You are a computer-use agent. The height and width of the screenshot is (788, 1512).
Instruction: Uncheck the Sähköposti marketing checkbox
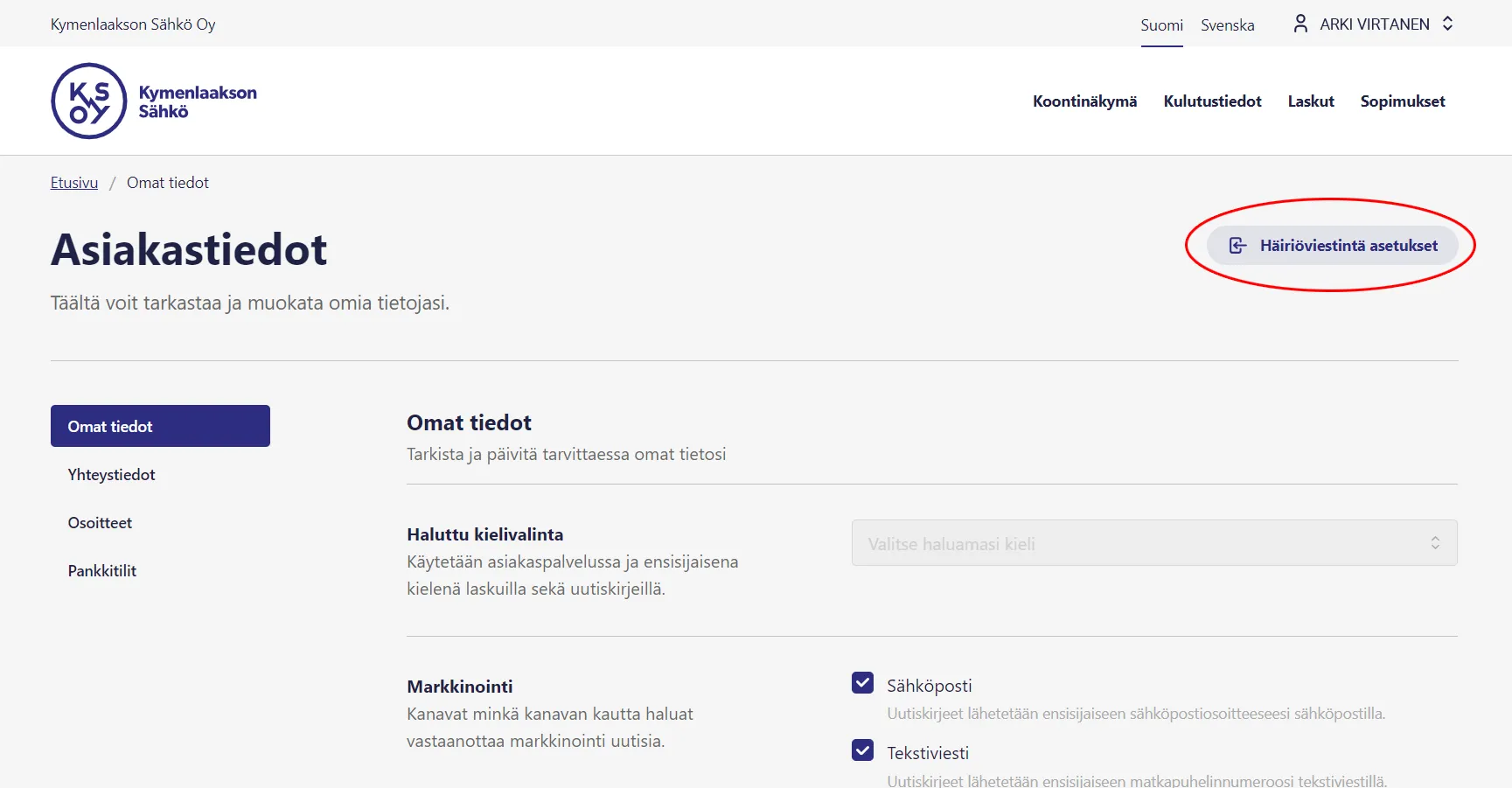click(862, 683)
